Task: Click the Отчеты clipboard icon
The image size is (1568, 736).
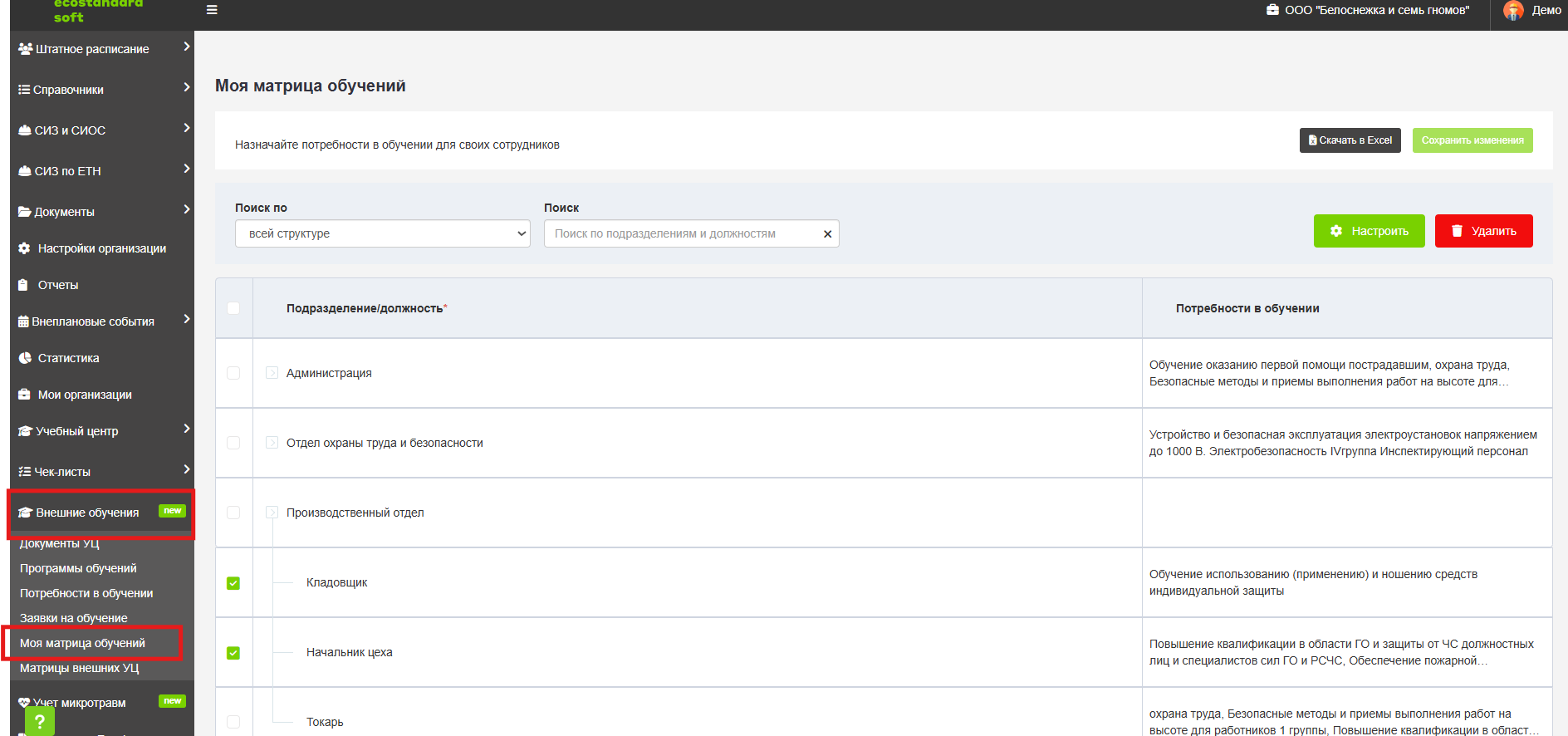Action: coord(23,285)
